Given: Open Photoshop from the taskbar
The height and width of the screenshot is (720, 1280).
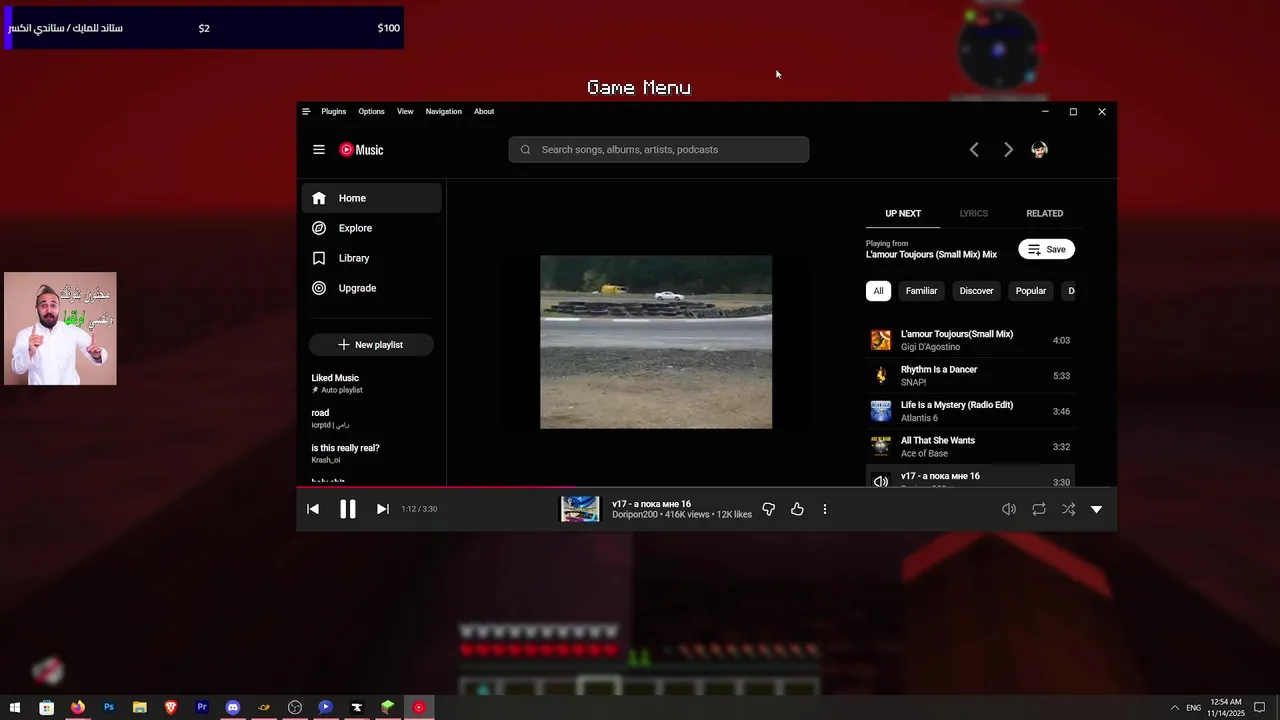Looking at the screenshot, I should click(109, 707).
